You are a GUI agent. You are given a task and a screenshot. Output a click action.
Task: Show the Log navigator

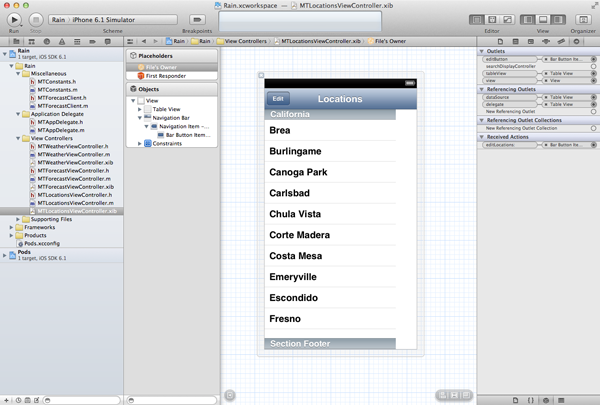[108, 41]
